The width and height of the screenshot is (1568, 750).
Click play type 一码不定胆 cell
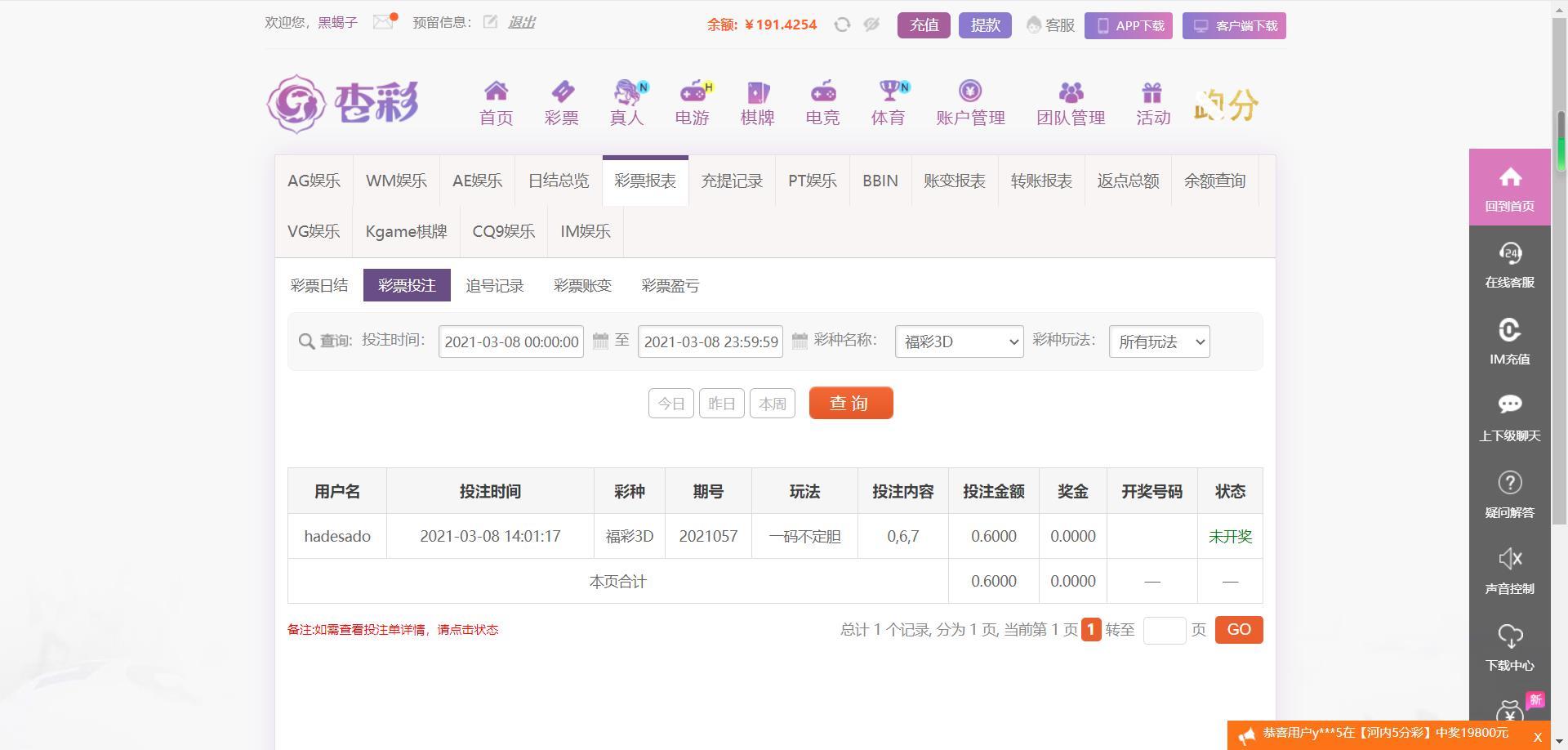point(804,537)
